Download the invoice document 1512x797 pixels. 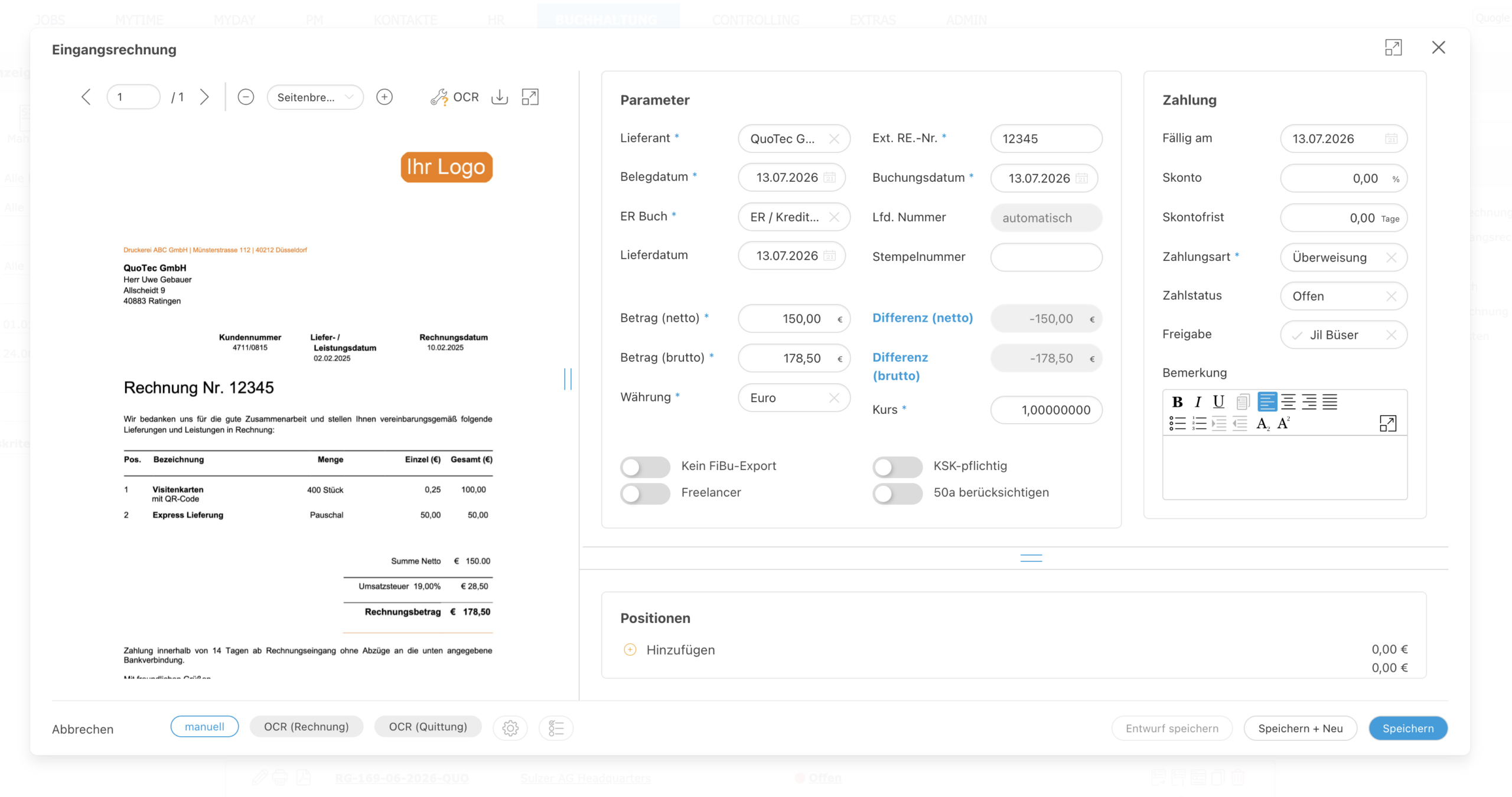500,97
